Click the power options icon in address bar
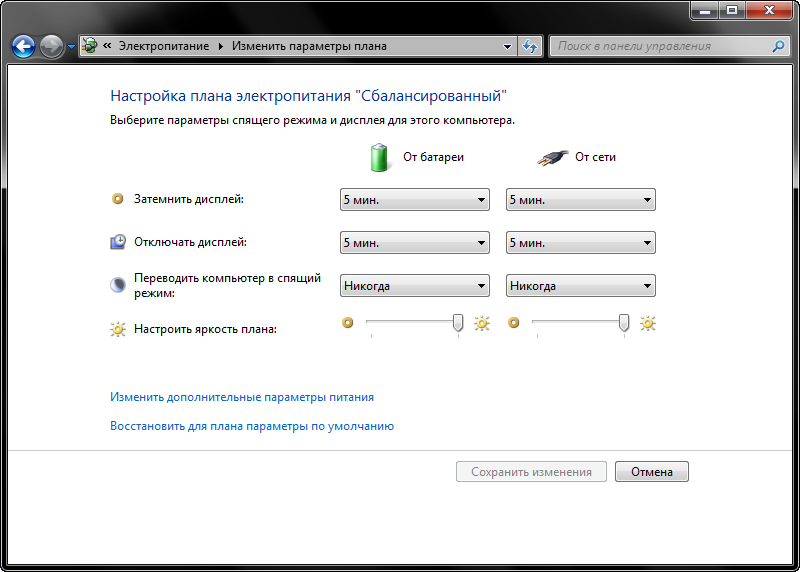 pos(90,46)
